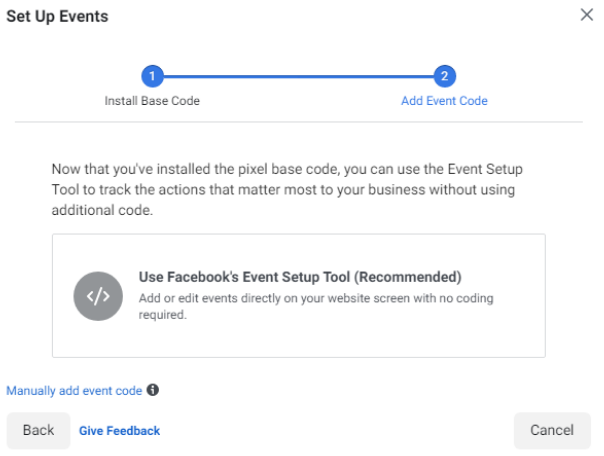This screenshot has width=604, height=456.
Task: Click the Set Up Events heading
Action: point(57,16)
